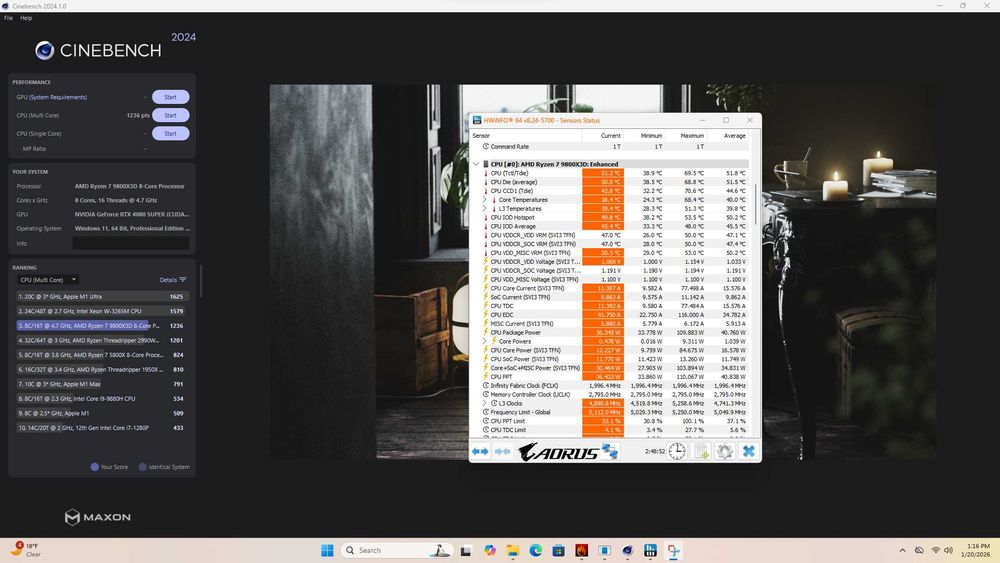Collapse the CPU [#0] AMD Ryzen 7 section
The width and height of the screenshot is (1000, 563).
point(476,164)
